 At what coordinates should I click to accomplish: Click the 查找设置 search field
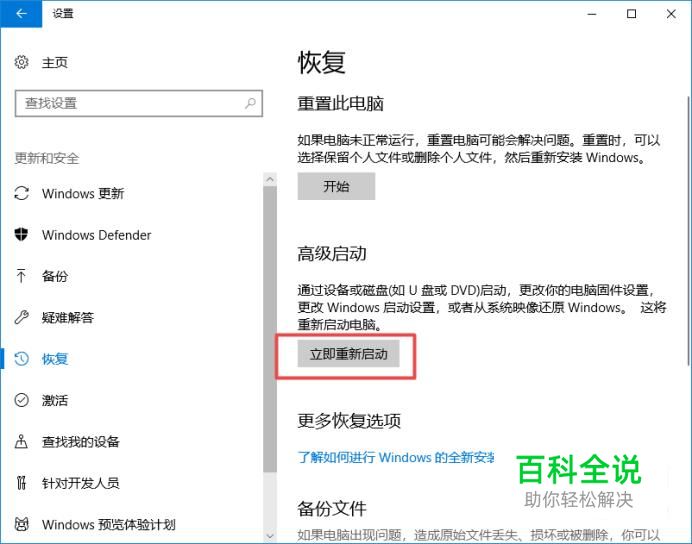pos(139,103)
